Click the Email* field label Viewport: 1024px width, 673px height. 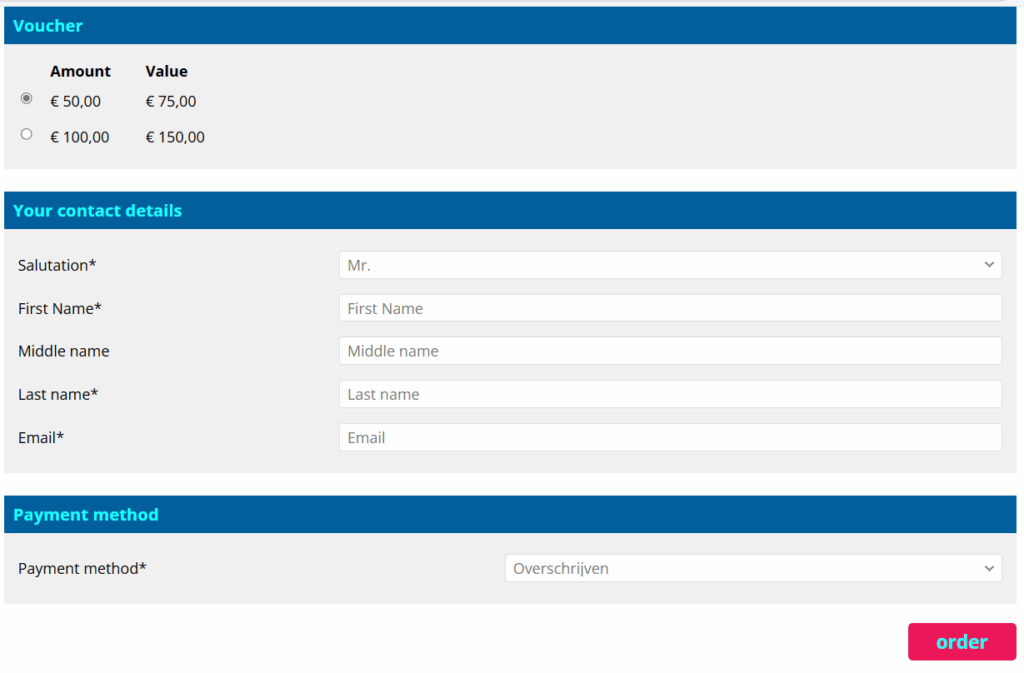coord(40,437)
